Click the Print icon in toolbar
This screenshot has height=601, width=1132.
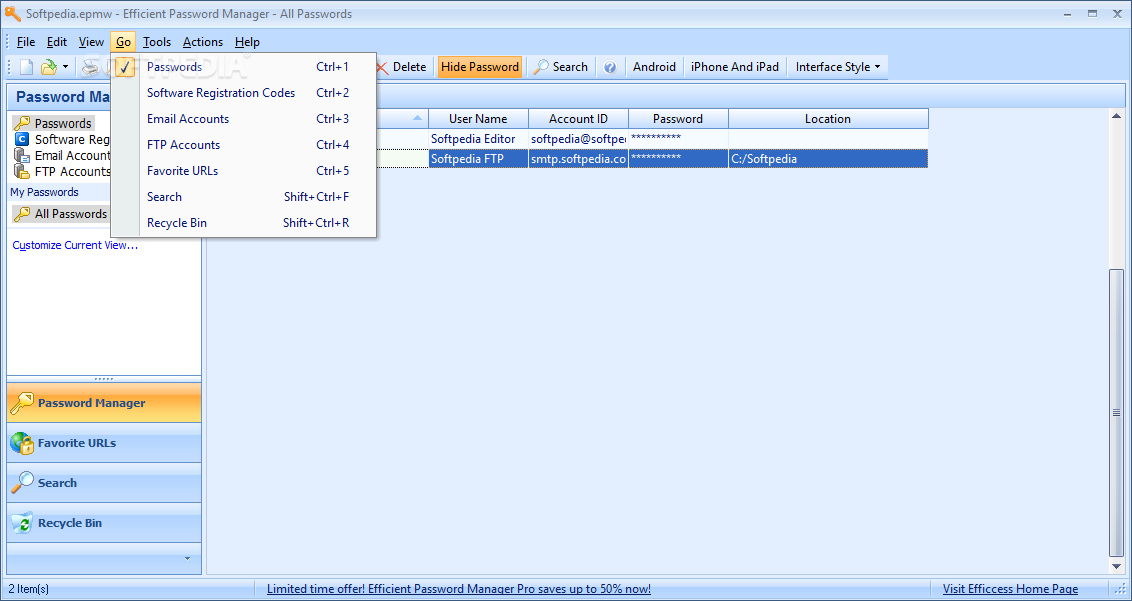91,67
